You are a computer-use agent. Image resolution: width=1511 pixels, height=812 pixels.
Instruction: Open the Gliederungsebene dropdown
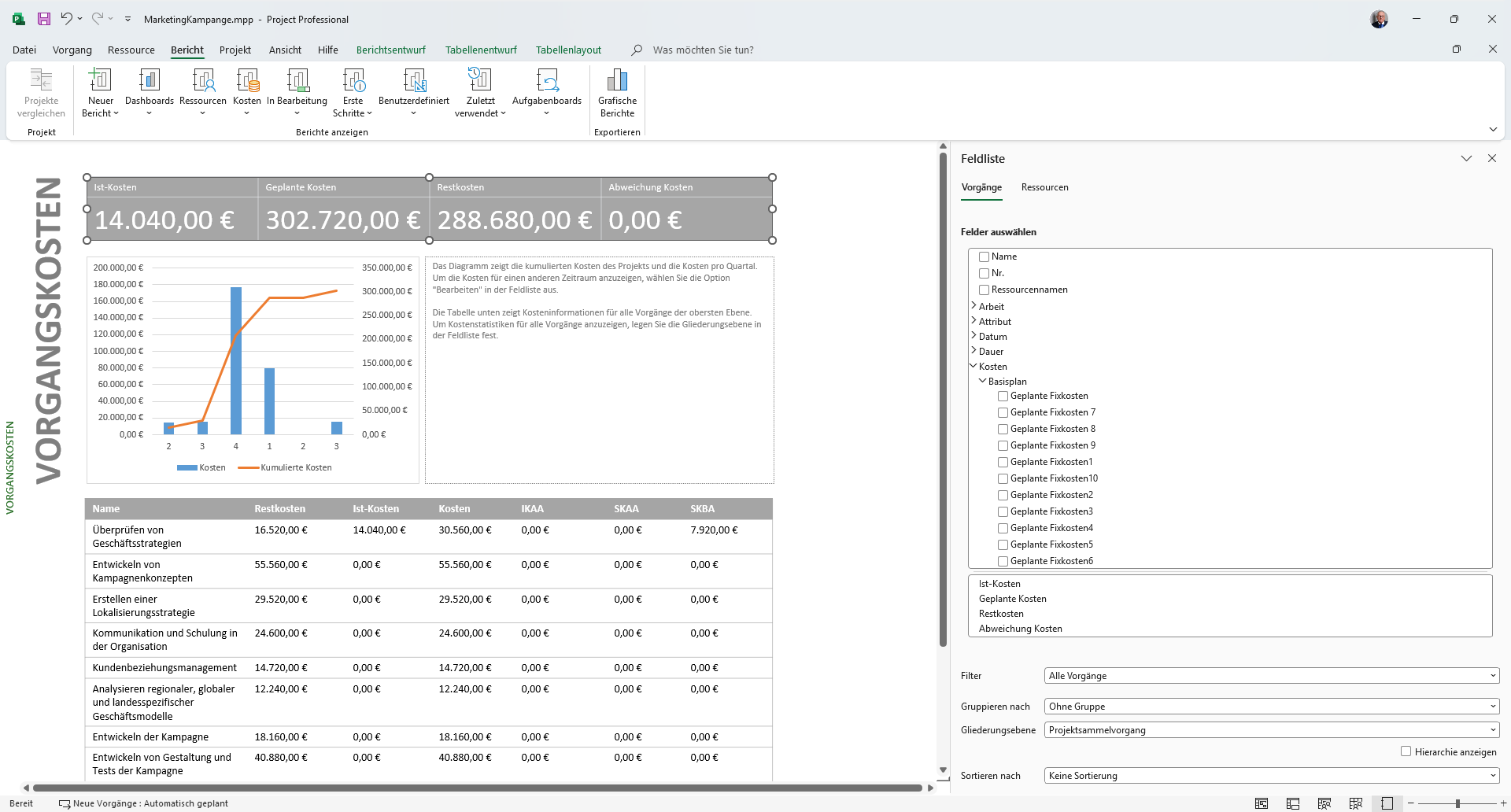[x=1272, y=730]
